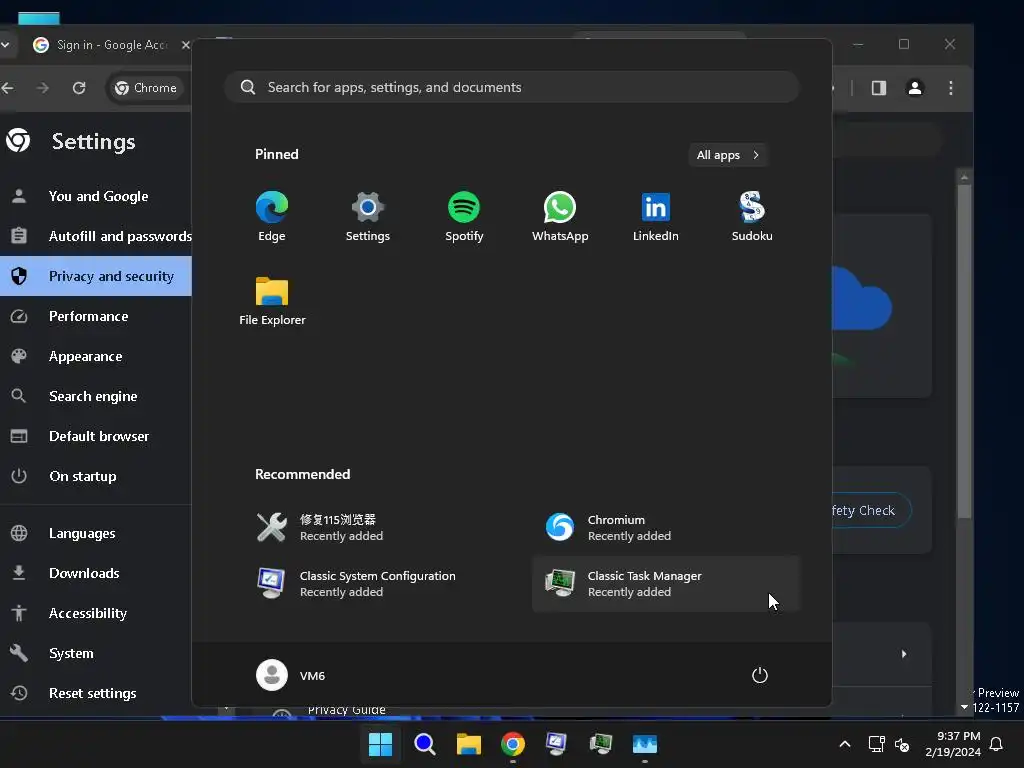
Task: Select Privacy and security in Chrome settings
Action: pyautogui.click(x=95, y=276)
